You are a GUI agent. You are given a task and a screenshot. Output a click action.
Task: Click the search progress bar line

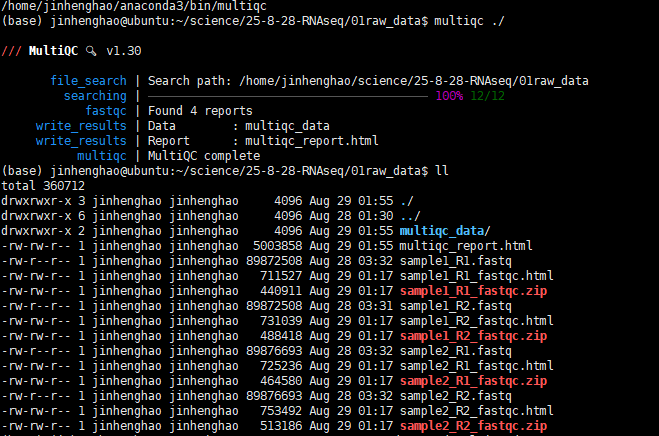(x=288, y=97)
